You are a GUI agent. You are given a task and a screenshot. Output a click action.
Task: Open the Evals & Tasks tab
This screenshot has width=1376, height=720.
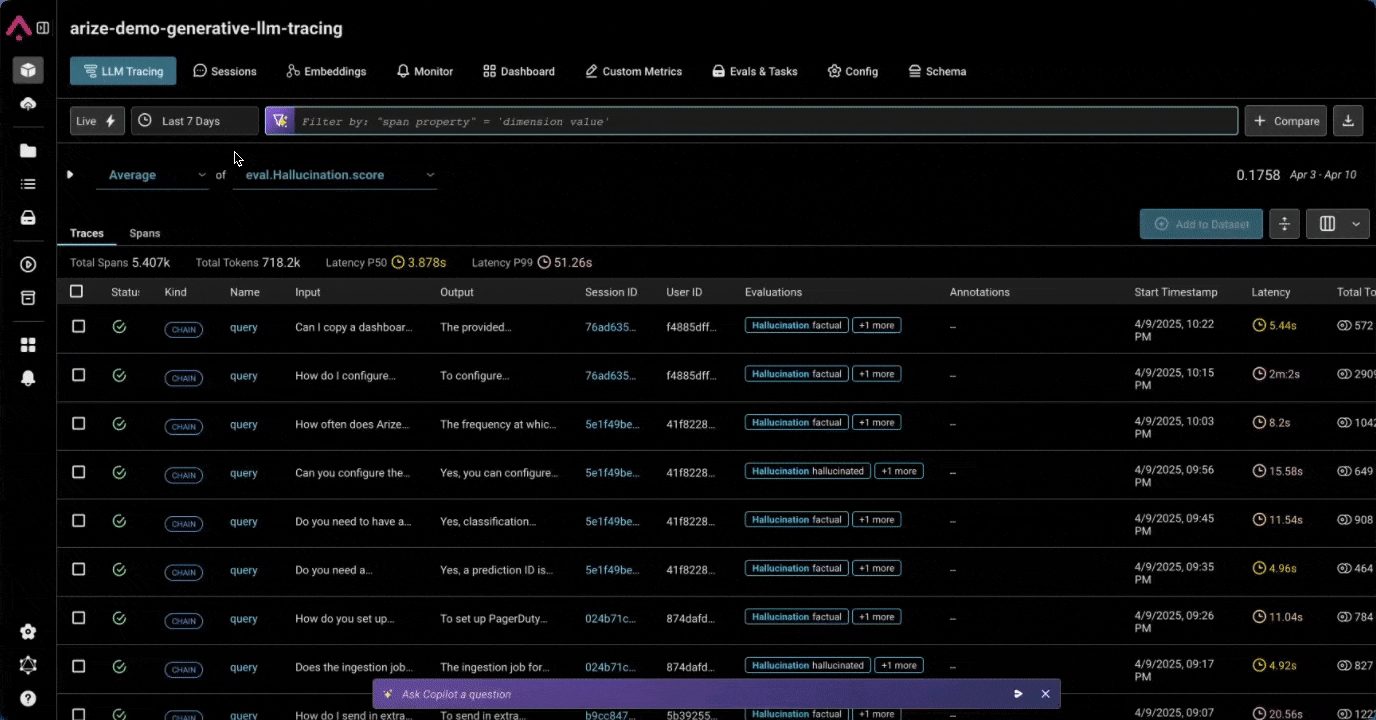click(755, 71)
